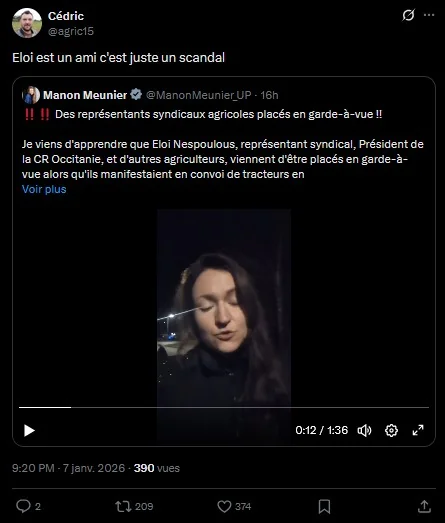Image resolution: width=445 pixels, height=523 pixels.
Task: Seek on the video progress bar
Action: 224,407
